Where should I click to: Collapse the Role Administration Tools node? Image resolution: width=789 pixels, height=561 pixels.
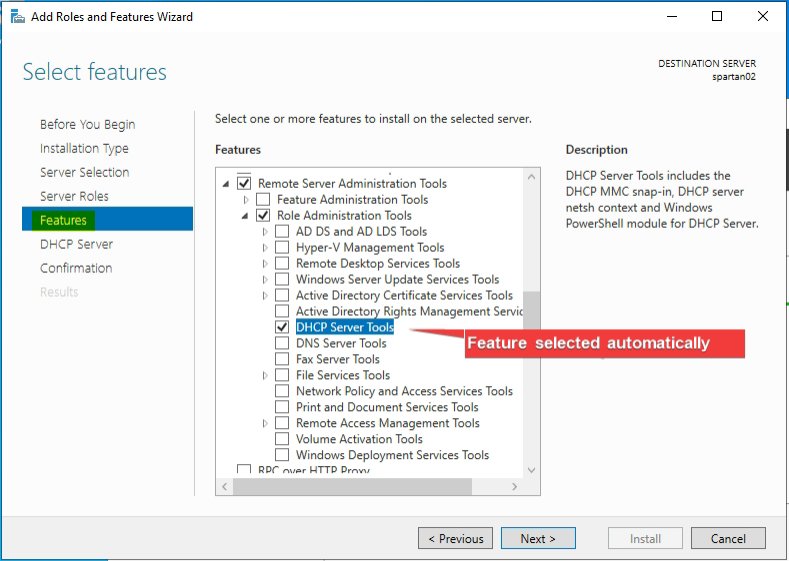point(245,215)
